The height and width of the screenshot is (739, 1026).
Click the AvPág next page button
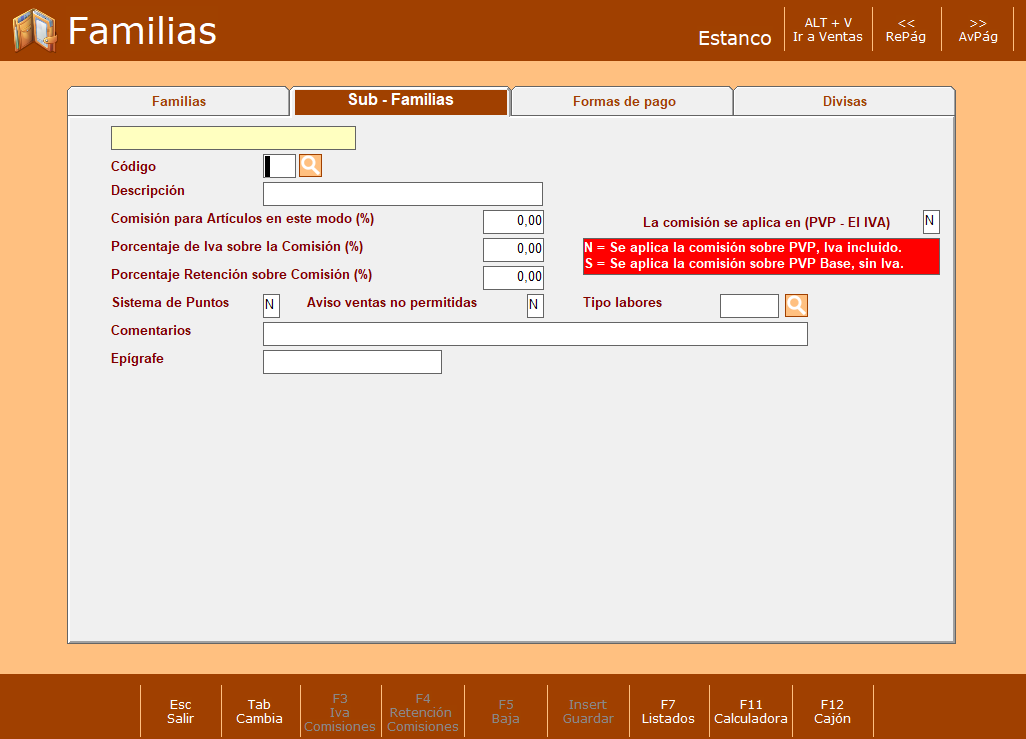(978, 30)
